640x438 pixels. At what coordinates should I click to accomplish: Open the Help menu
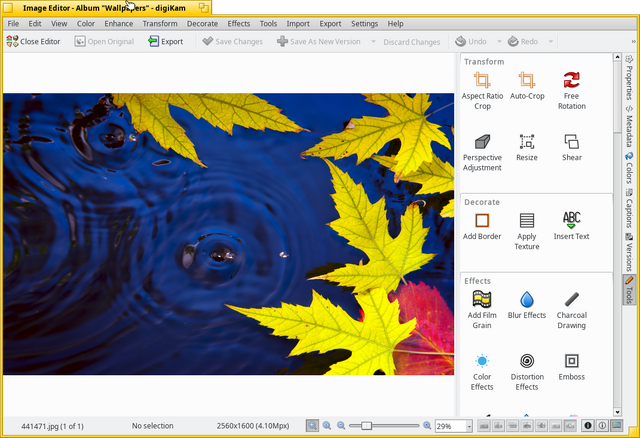[x=396, y=24]
